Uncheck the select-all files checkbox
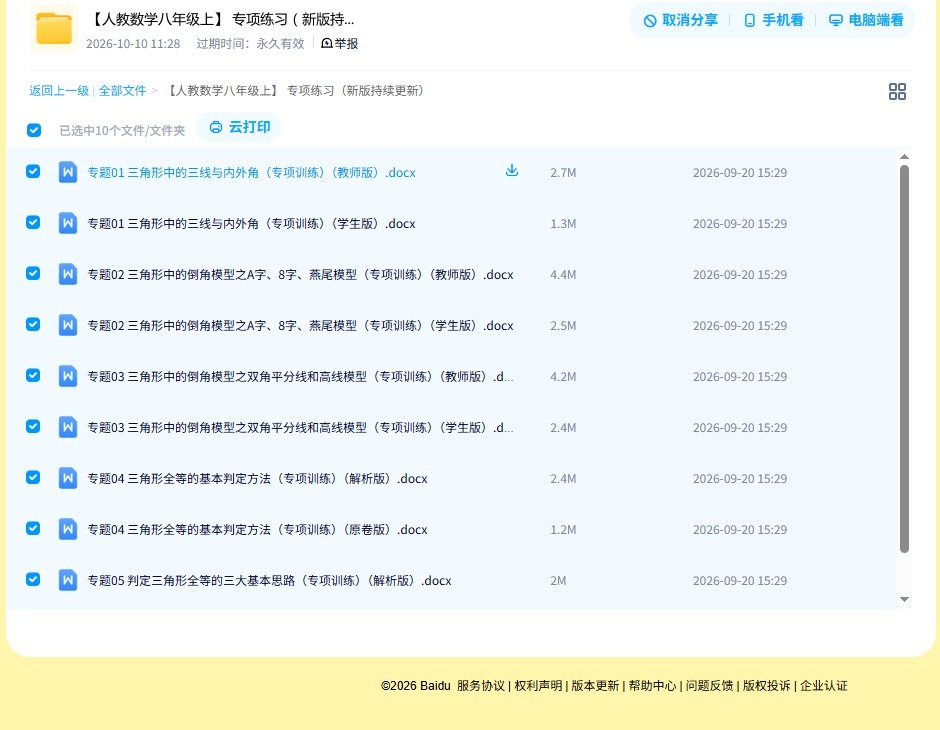The width and height of the screenshot is (940, 730). (34, 130)
